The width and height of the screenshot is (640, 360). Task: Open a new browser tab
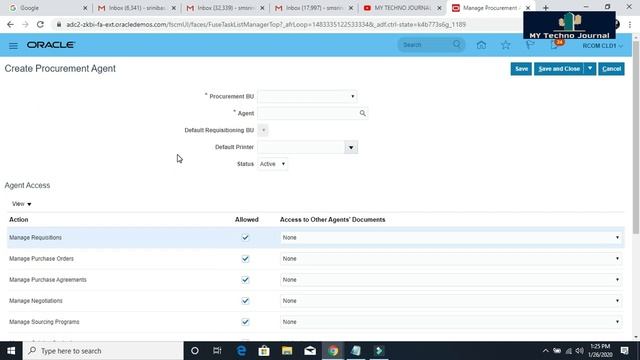click(x=545, y=8)
